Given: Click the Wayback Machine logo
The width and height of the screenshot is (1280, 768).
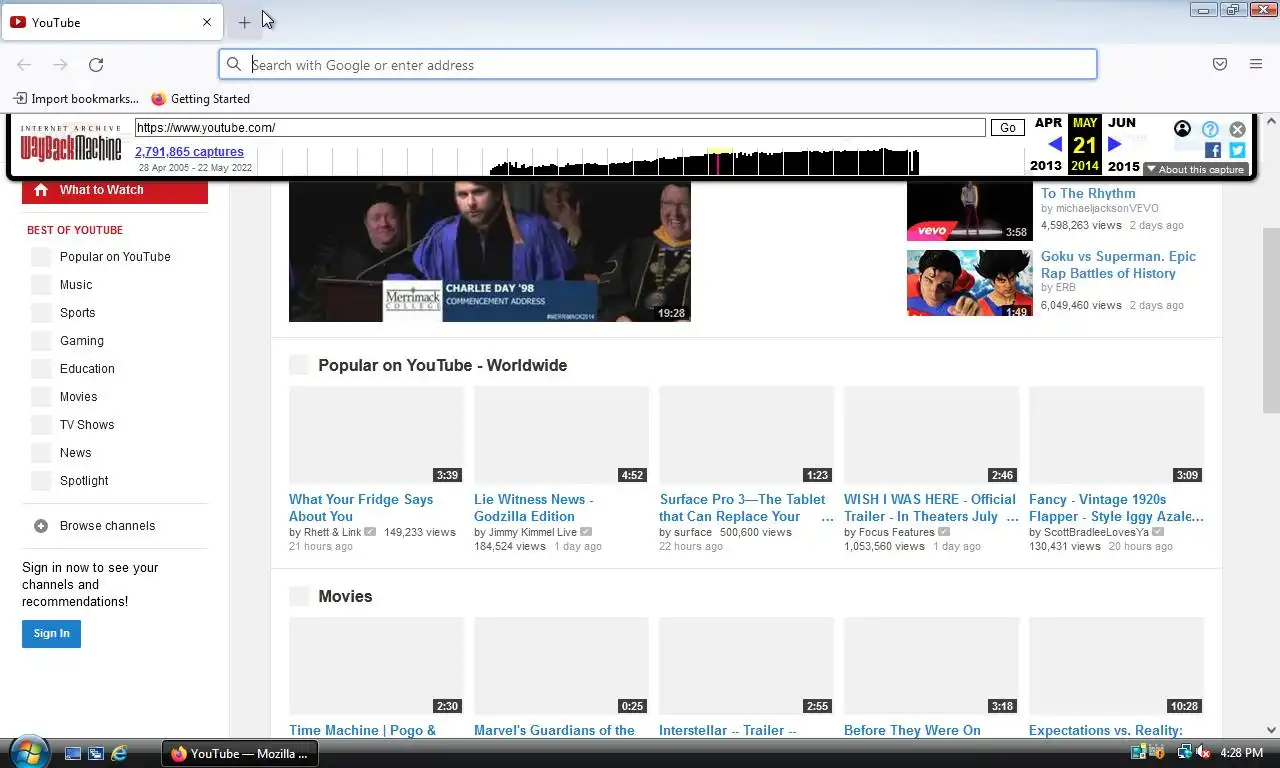Looking at the screenshot, I should [x=71, y=144].
